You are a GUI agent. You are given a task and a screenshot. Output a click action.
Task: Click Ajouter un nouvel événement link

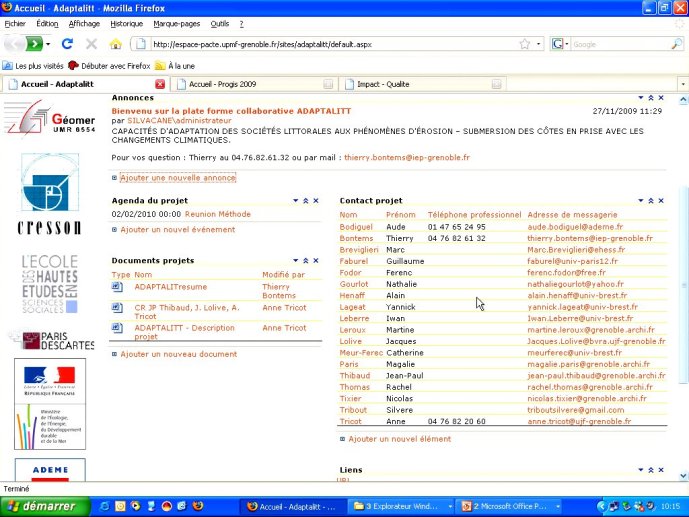(178, 229)
